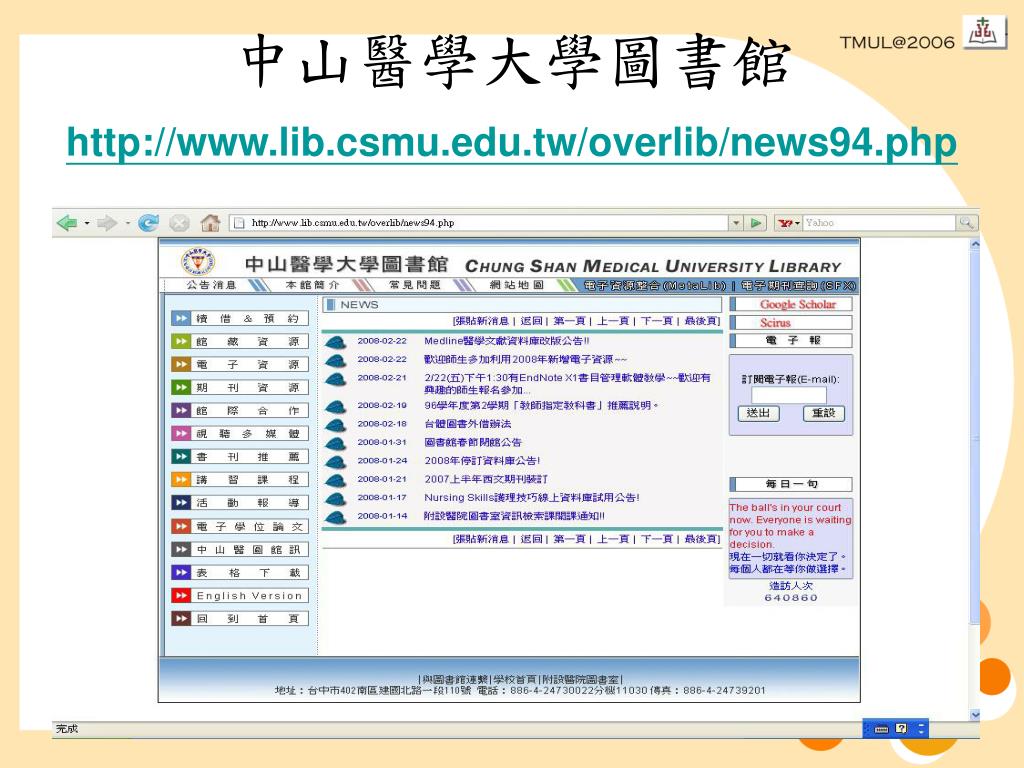Screen dimensions: 1024x768
Task: Click the 學校首頁 footer link
Action: (x=515, y=680)
